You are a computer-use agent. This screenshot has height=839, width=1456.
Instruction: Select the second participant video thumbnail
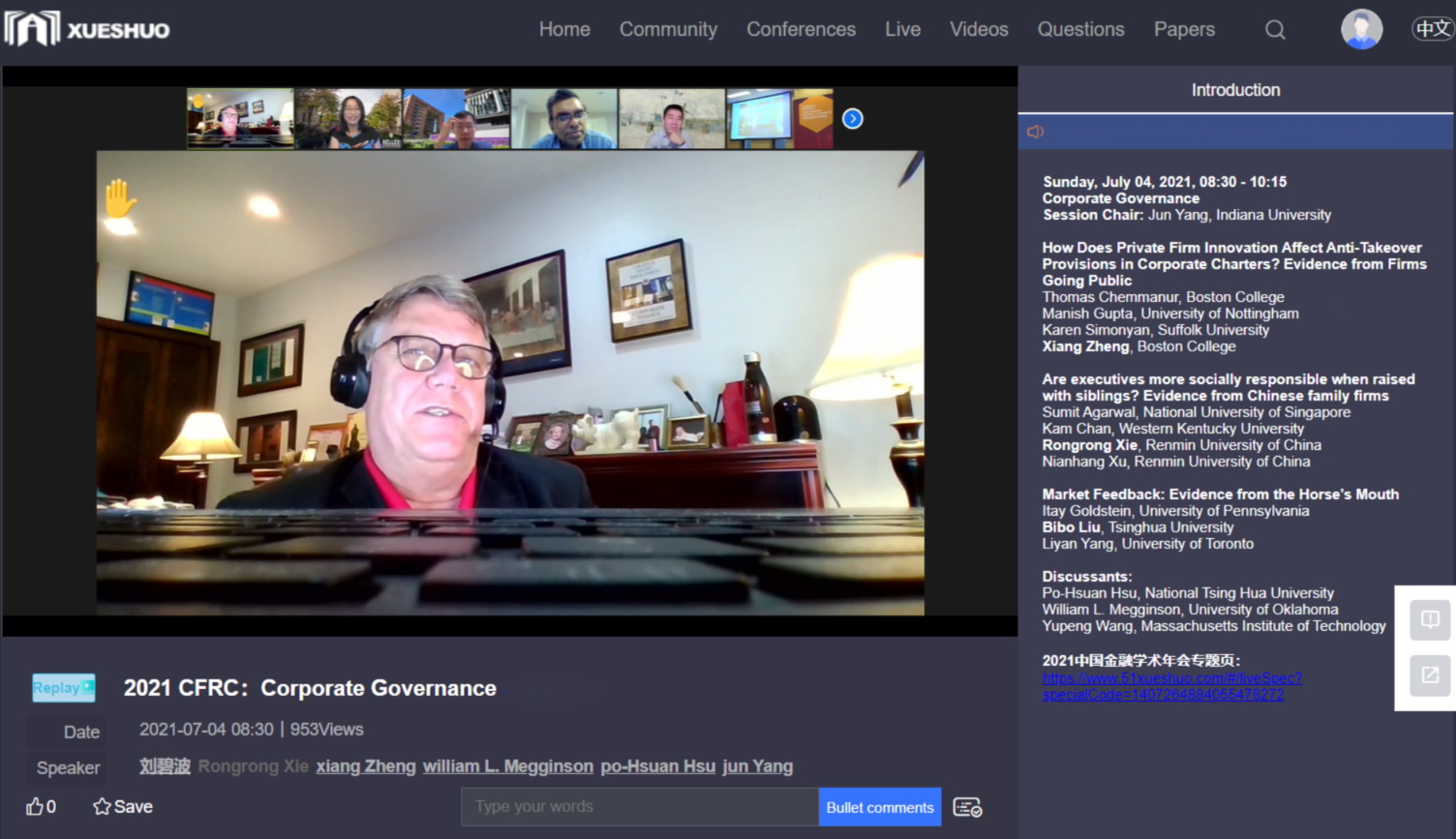[348, 119]
